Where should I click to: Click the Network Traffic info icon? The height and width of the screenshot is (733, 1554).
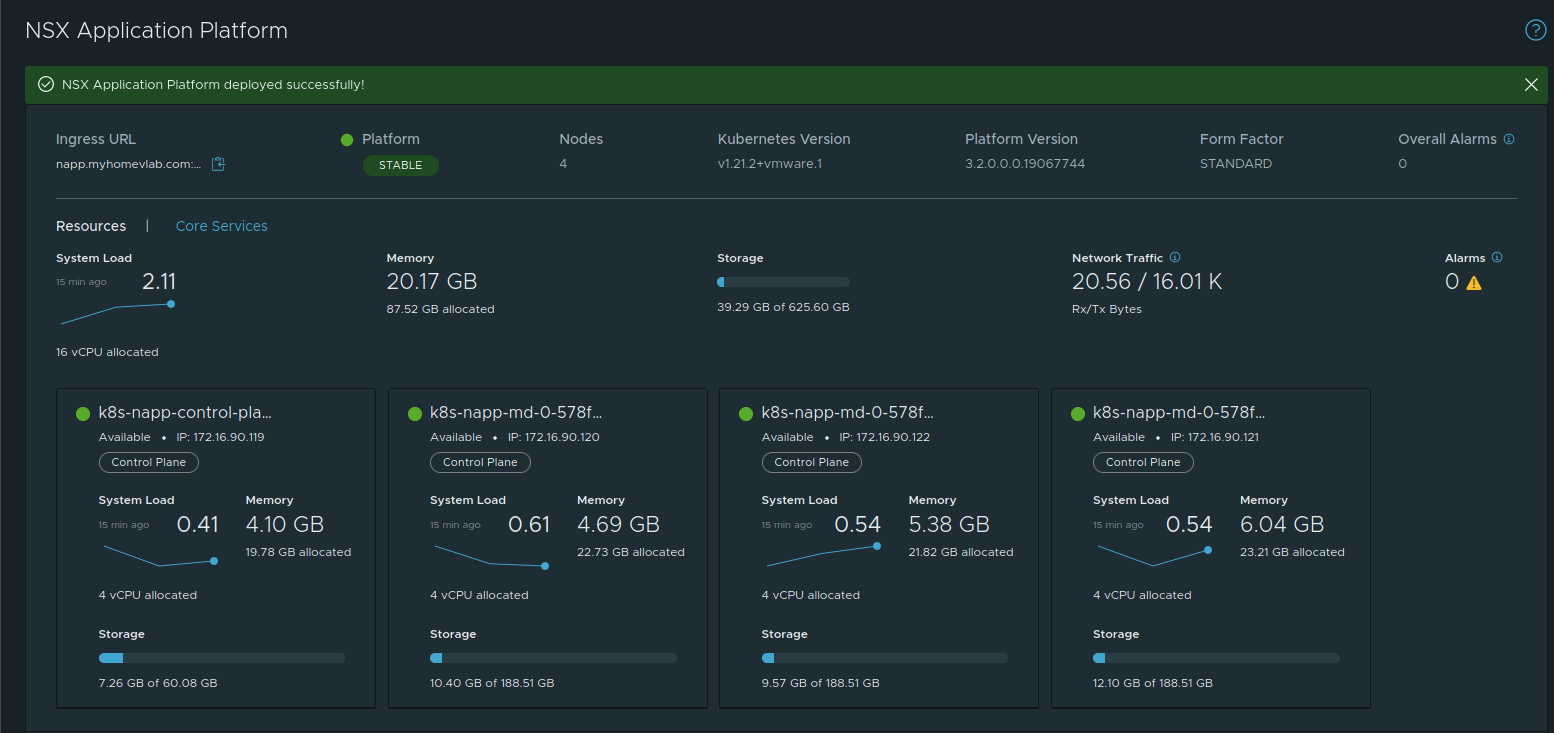click(x=1175, y=257)
